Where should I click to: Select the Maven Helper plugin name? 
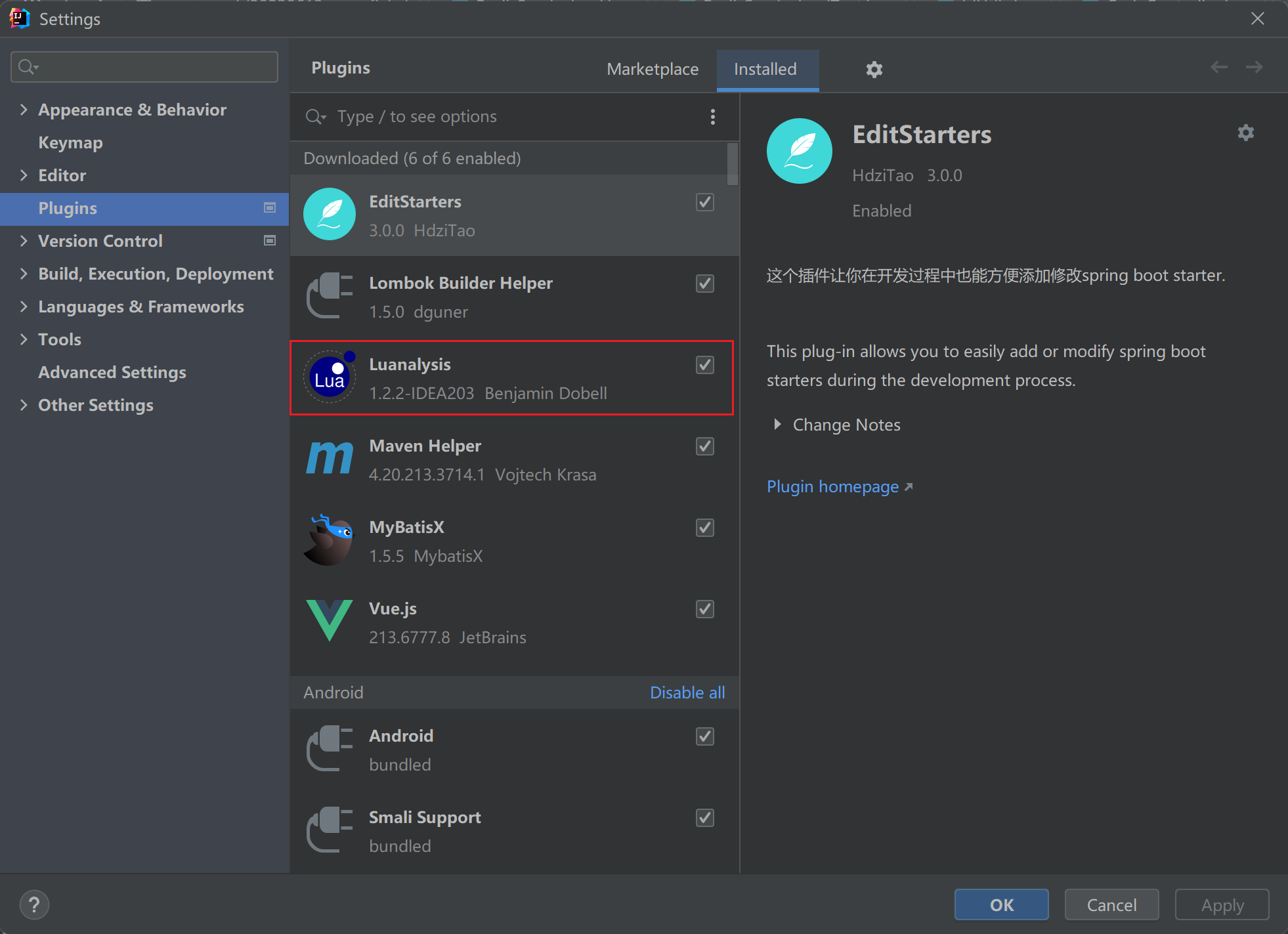[425, 446]
